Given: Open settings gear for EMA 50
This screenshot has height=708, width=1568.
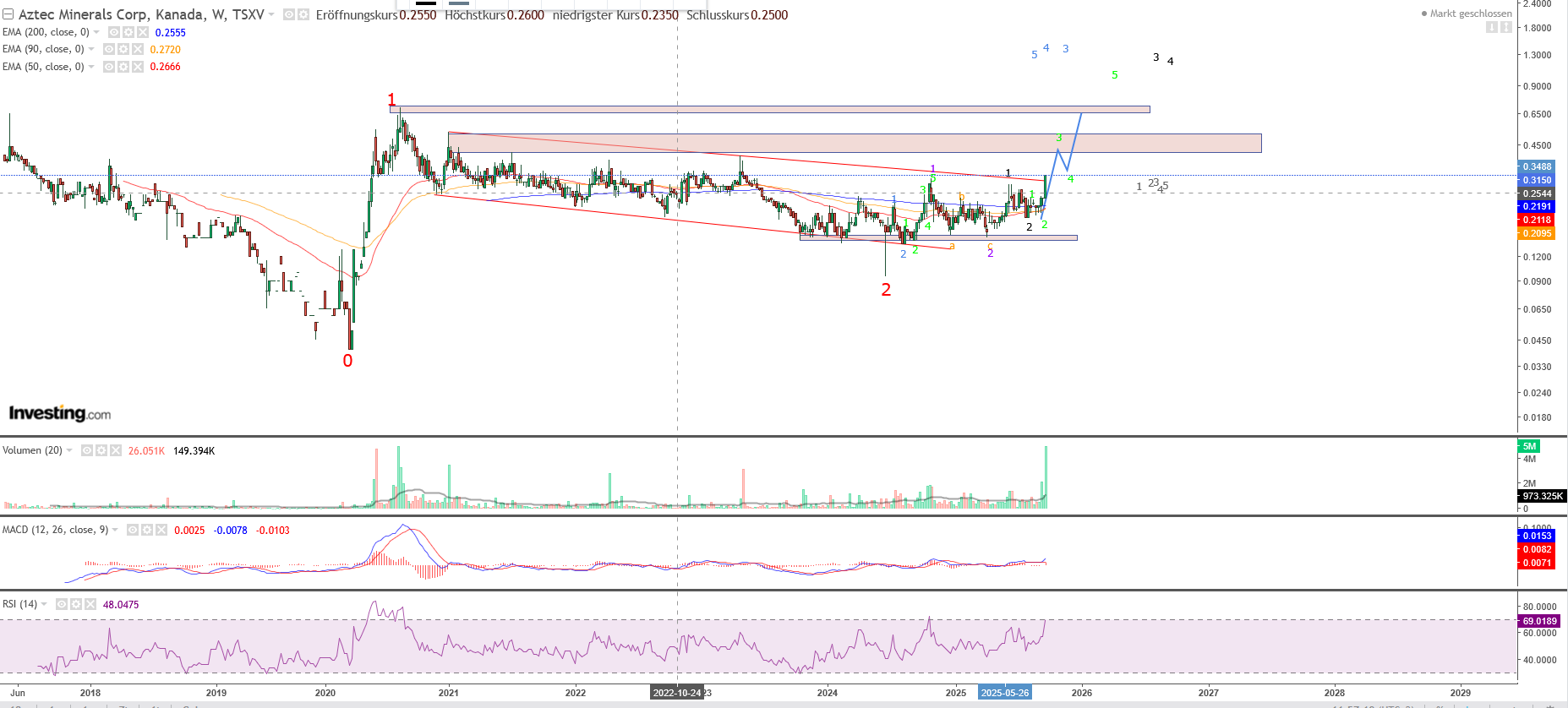Looking at the screenshot, I should point(123,67).
